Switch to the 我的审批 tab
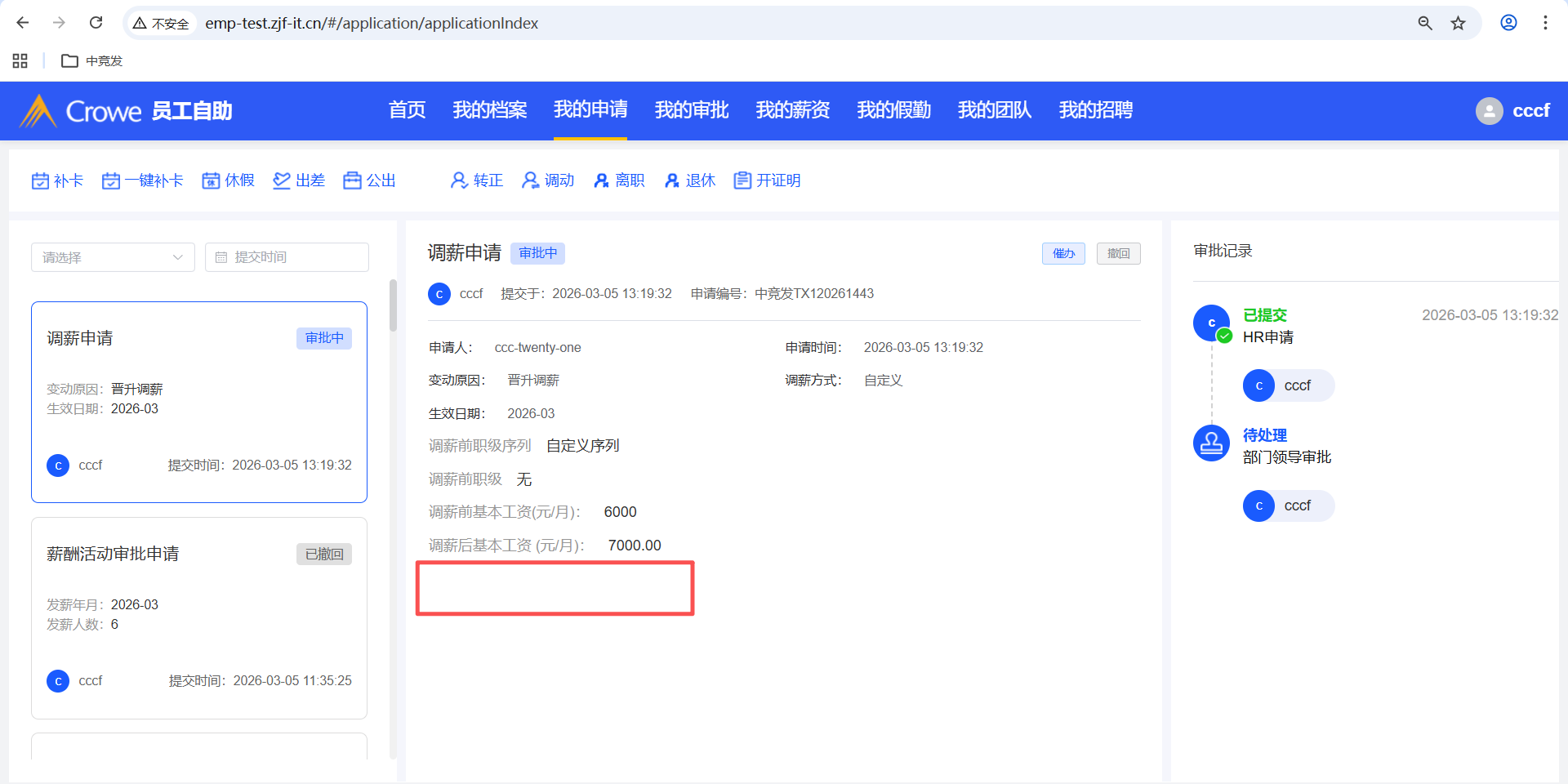Viewport: 1568px width, 784px height. tap(691, 110)
